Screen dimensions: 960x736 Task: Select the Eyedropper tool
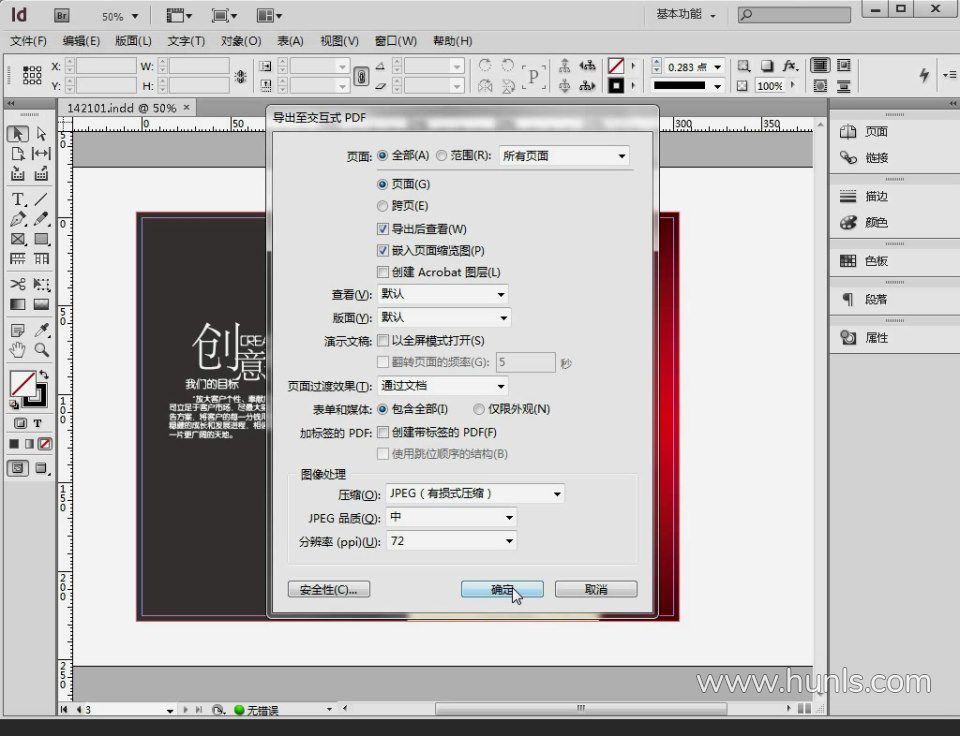[42, 330]
